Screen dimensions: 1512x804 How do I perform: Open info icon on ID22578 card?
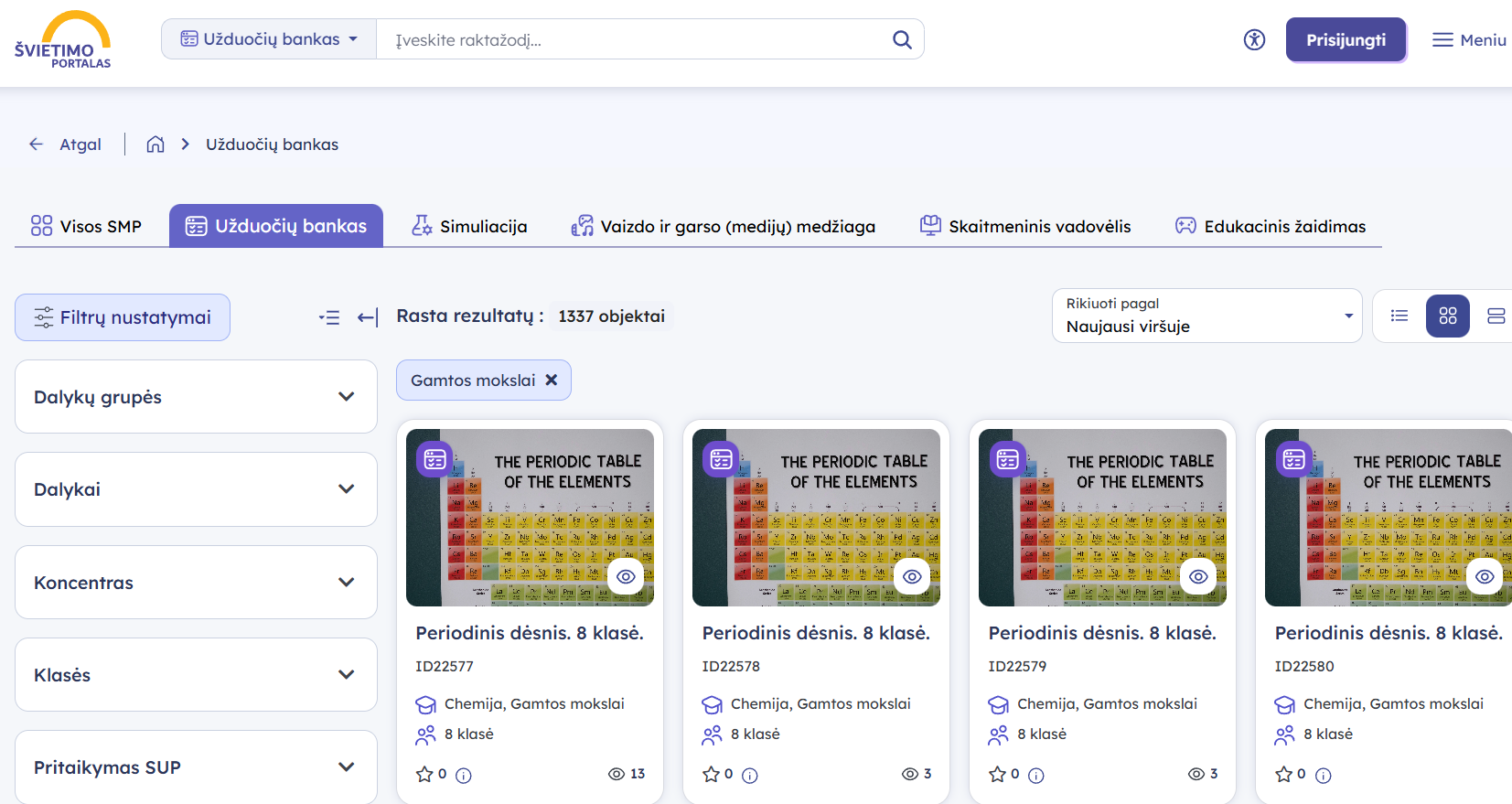coord(750,776)
